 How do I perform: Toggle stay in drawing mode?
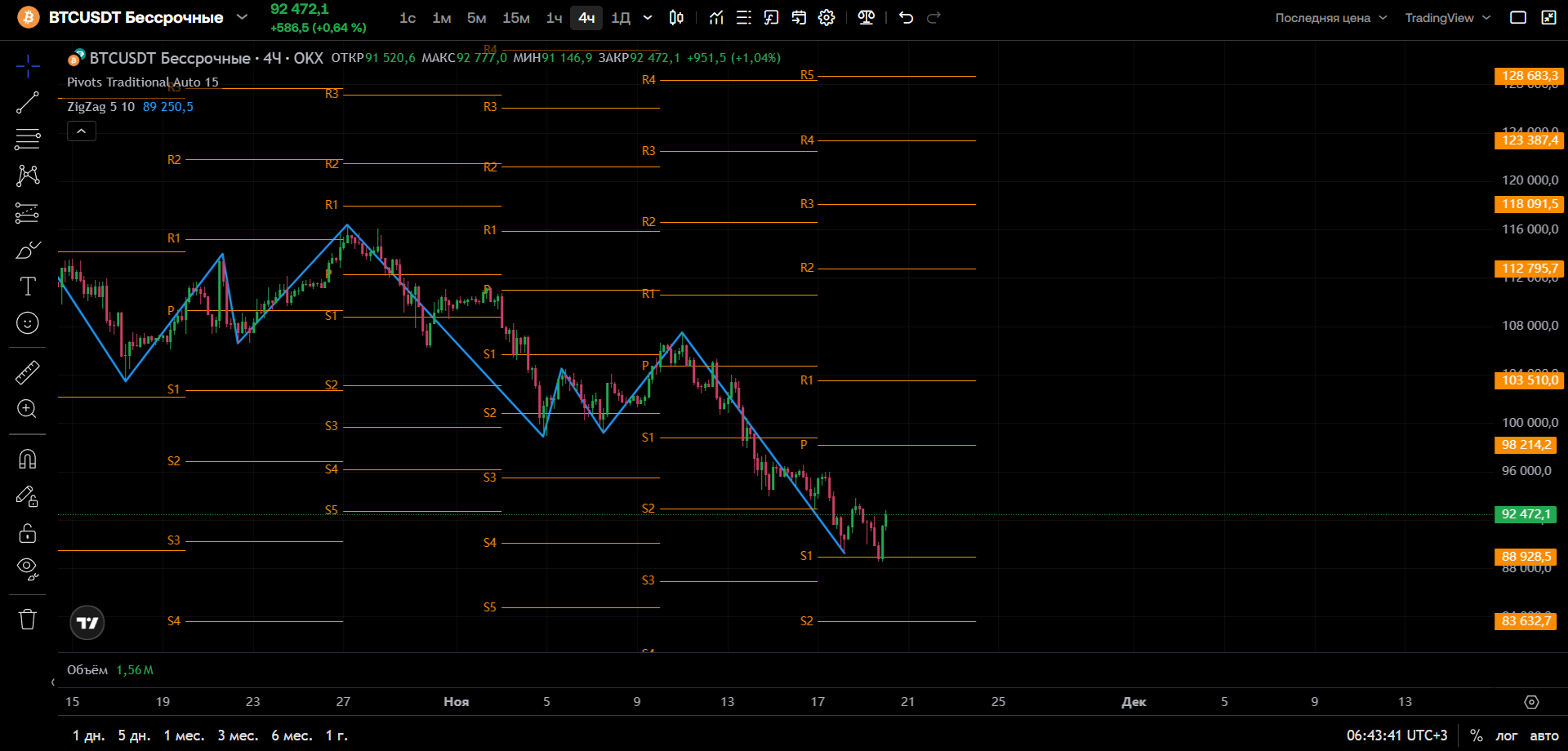tap(28, 496)
